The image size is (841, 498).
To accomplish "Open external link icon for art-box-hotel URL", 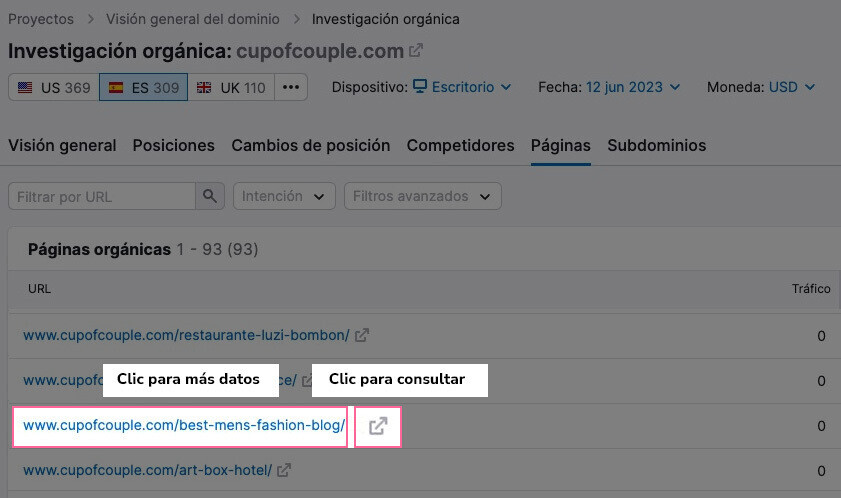I will [x=284, y=470].
